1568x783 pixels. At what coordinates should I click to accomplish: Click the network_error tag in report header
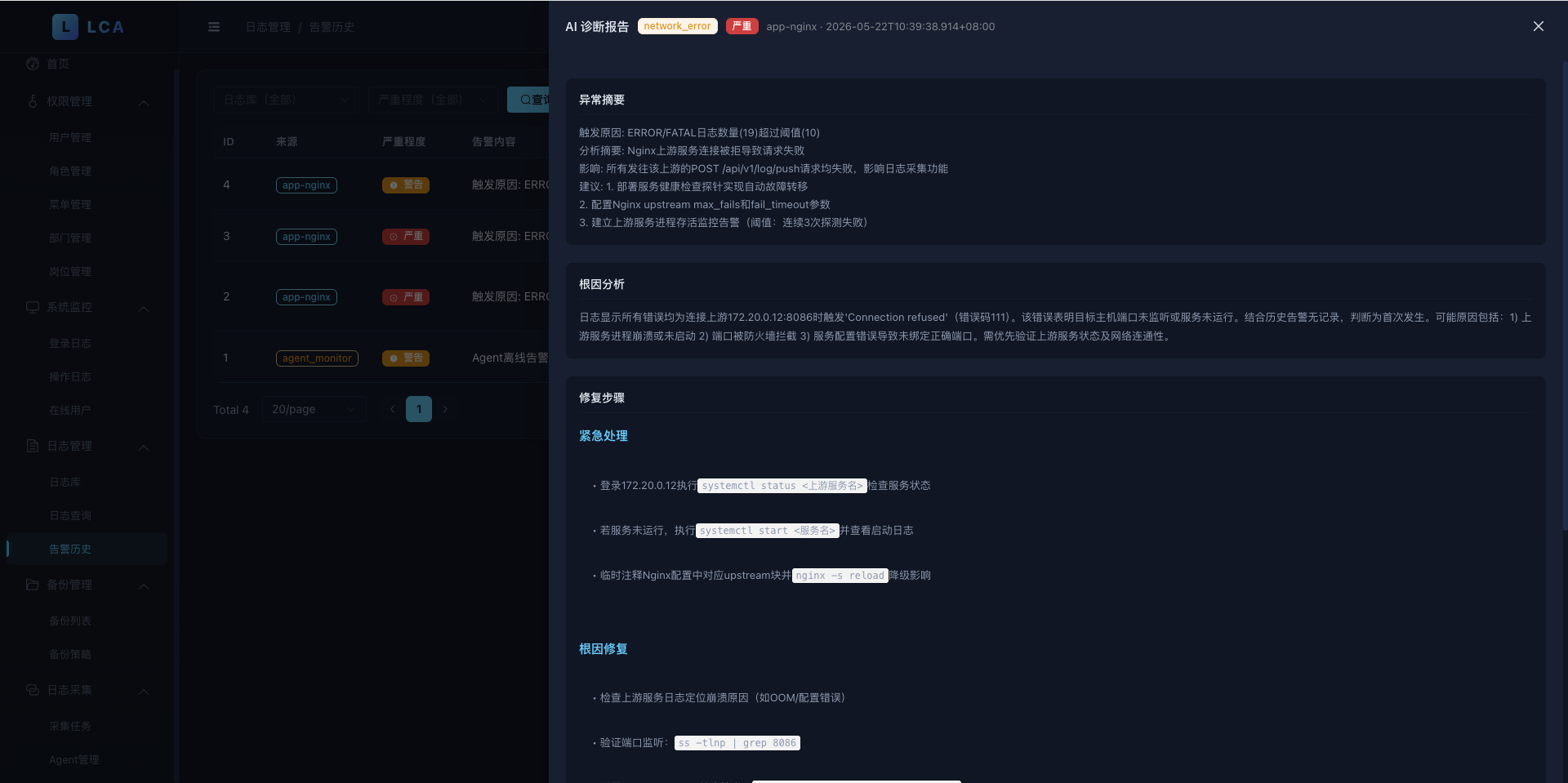point(677,26)
